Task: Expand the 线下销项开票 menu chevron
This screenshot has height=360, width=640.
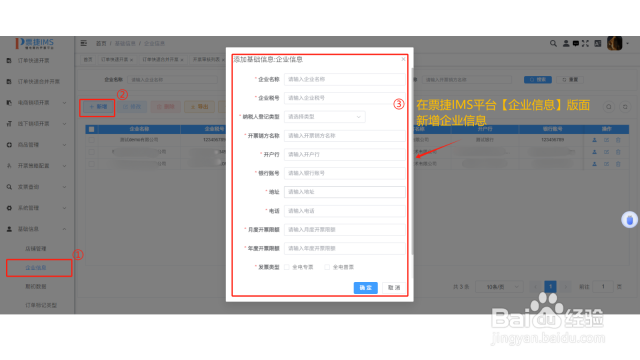Action: click(64, 124)
